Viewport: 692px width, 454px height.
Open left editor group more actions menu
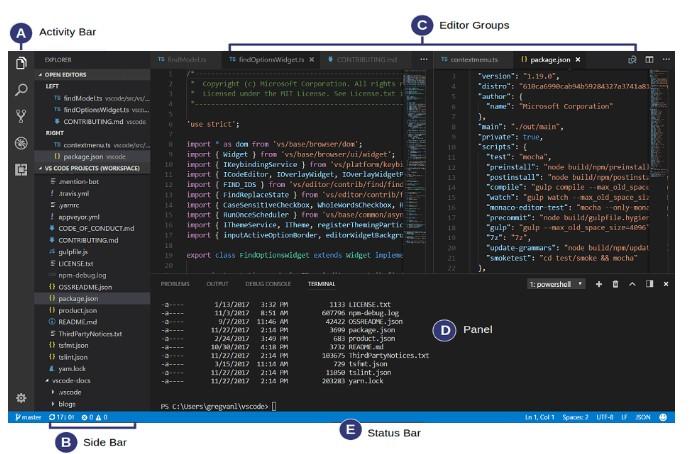(x=424, y=59)
